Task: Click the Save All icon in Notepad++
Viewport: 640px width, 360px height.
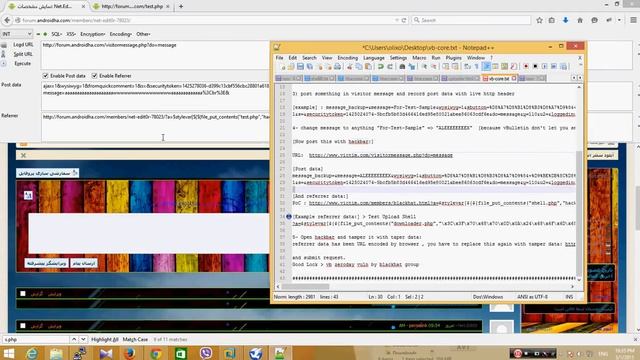Action: click(x=310, y=67)
